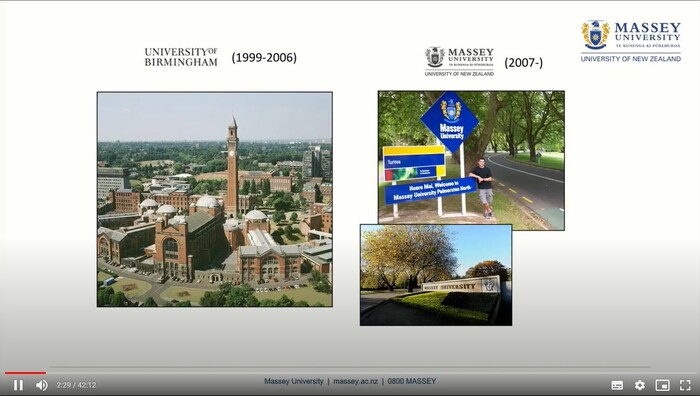700x396 pixels.
Task: Click the University of Birmingham aerial photo
Action: [x=215, y=199]
